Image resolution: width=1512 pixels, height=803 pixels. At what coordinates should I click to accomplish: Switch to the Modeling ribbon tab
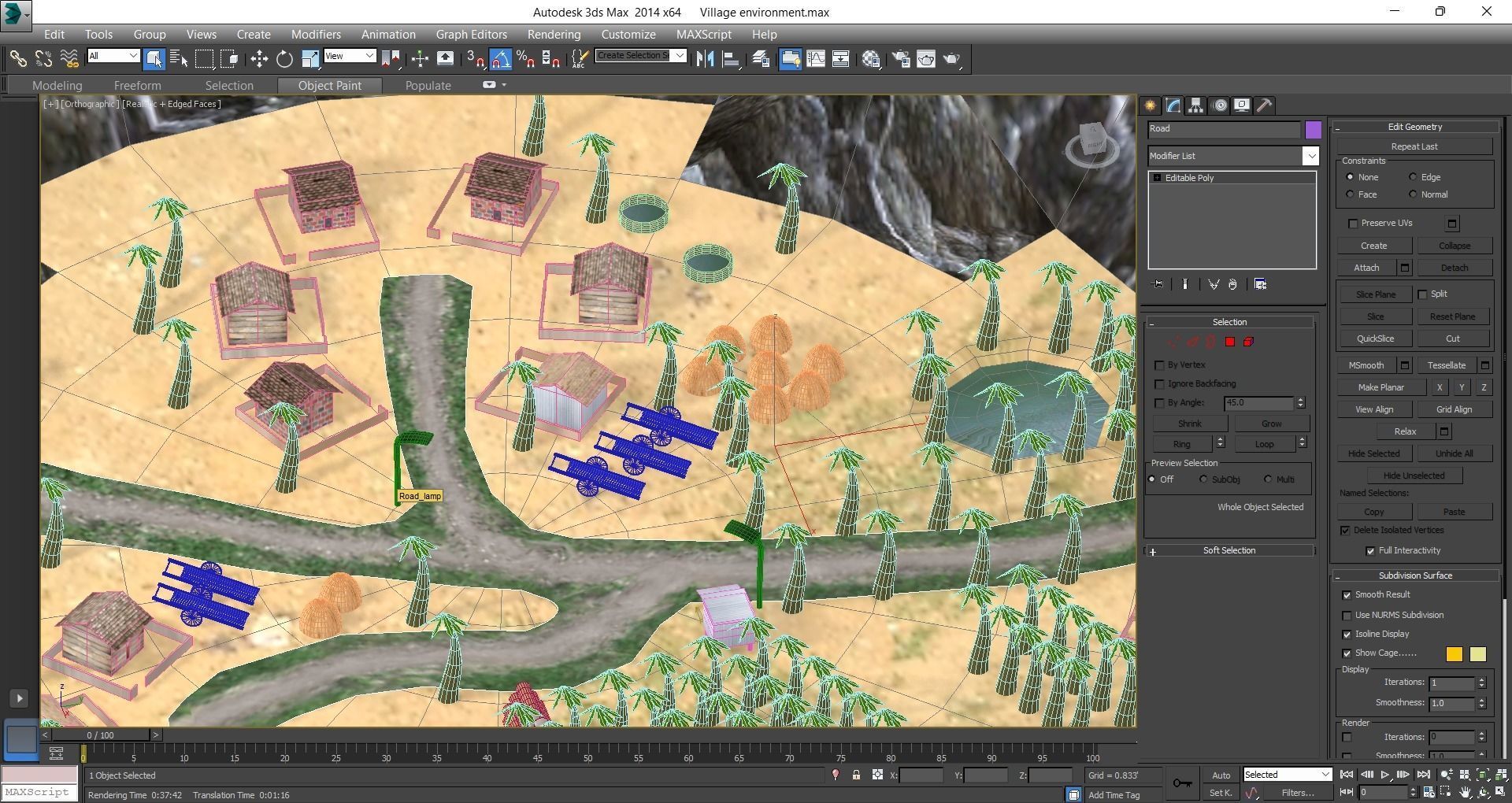[57, 86]
